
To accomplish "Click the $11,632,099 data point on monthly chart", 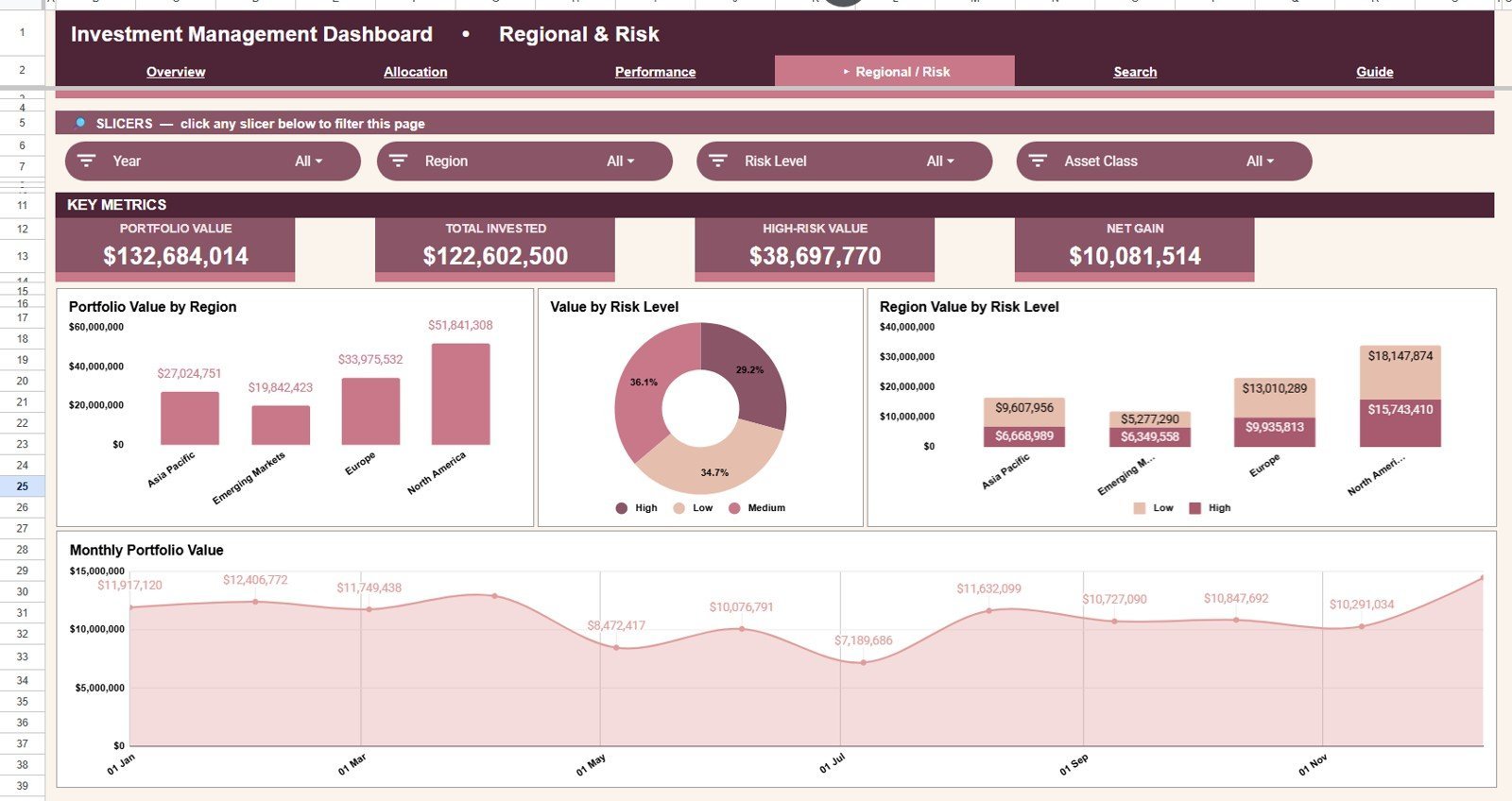I will pyautogui.click(x=988, y=611).
